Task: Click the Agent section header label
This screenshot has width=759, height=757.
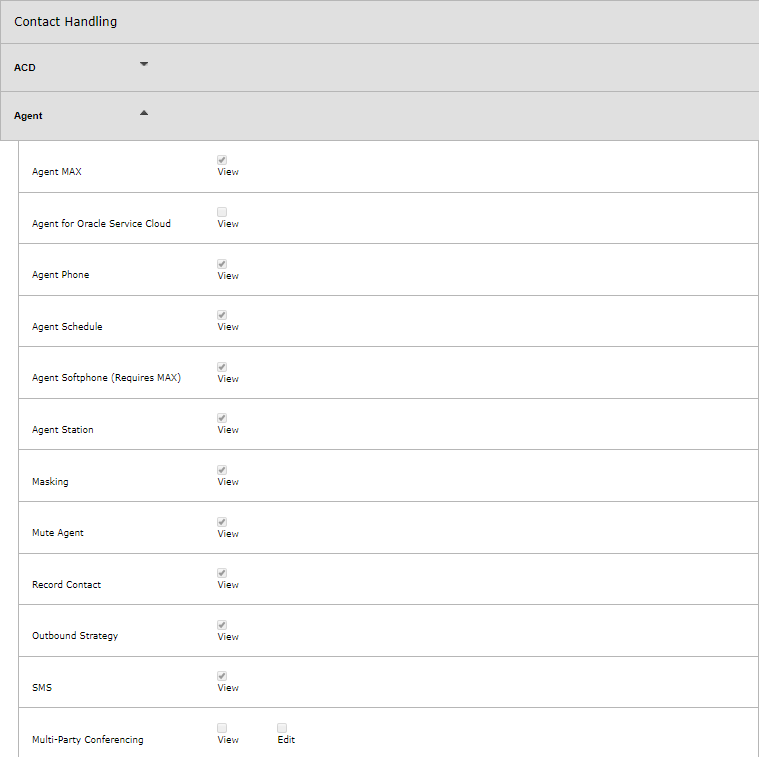Action: click(x=28, y=116)
